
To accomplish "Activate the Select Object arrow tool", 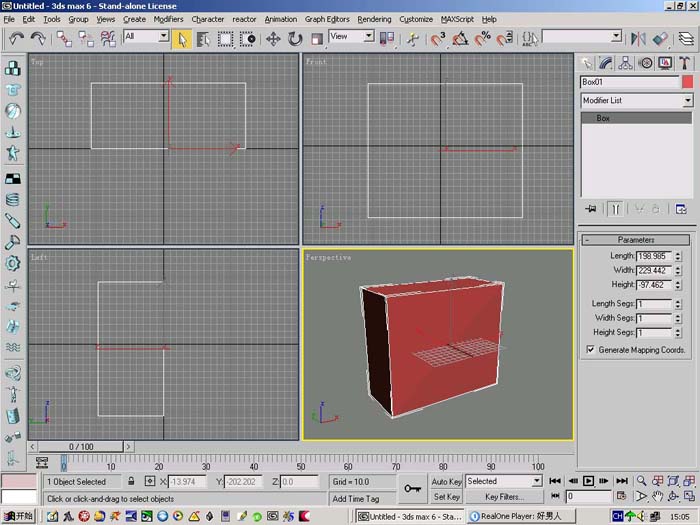I will click(x=182, y=39).
